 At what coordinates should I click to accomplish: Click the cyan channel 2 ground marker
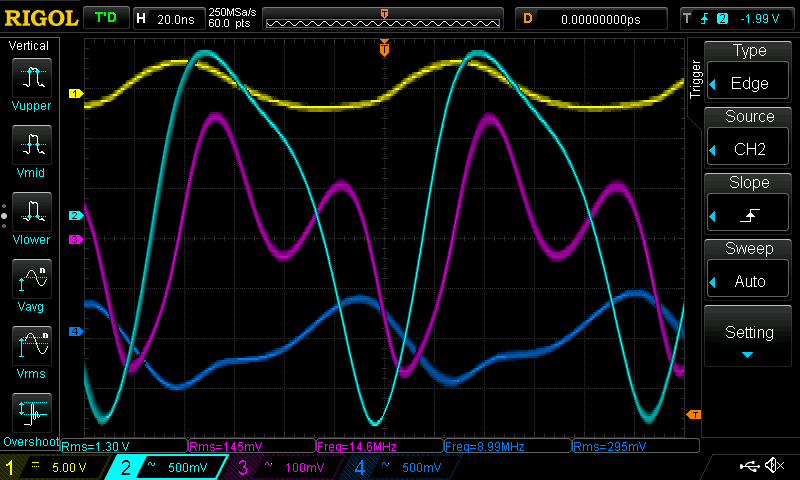pos(76,215)
